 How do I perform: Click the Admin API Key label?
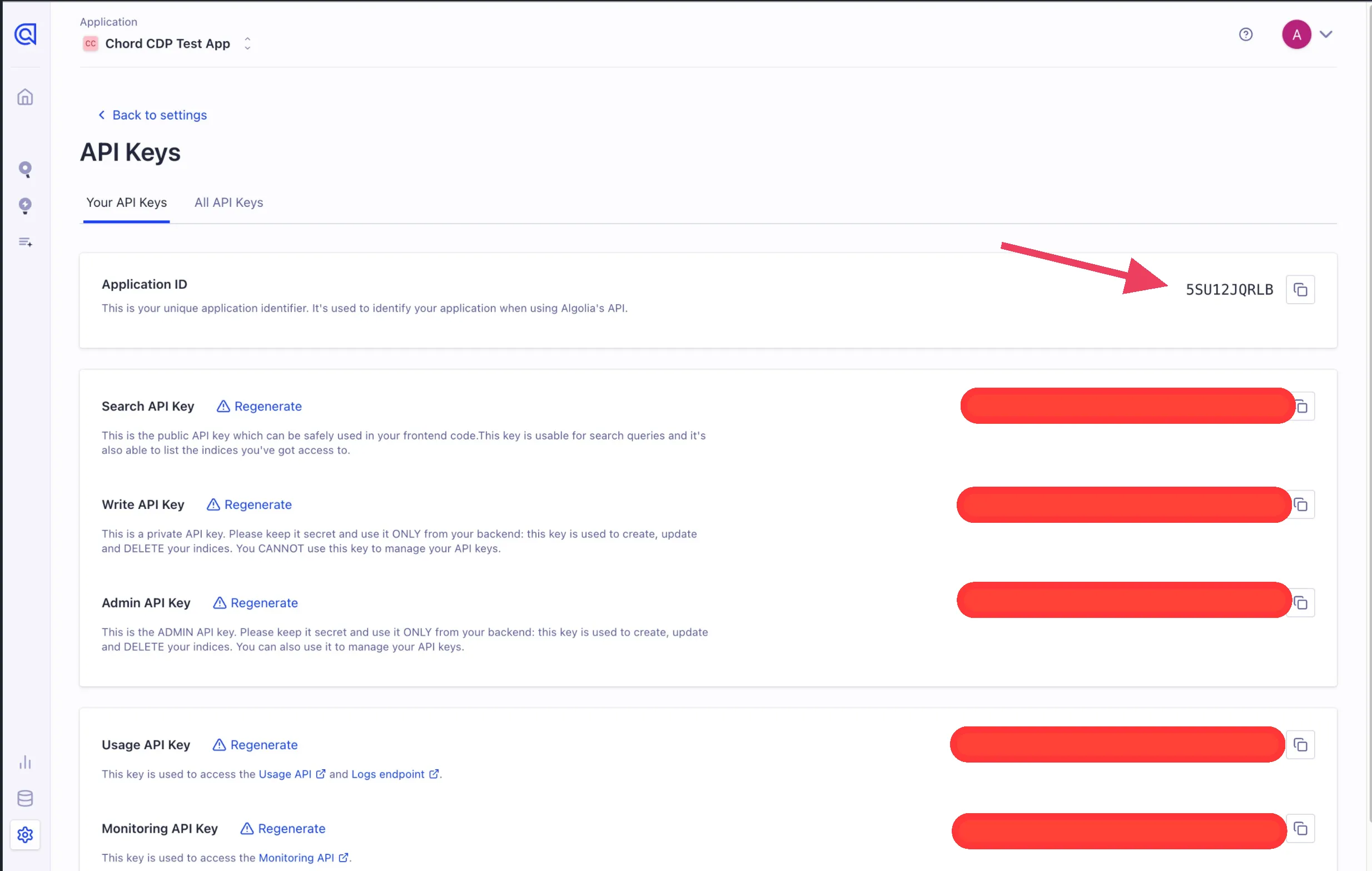click(146, 602)
